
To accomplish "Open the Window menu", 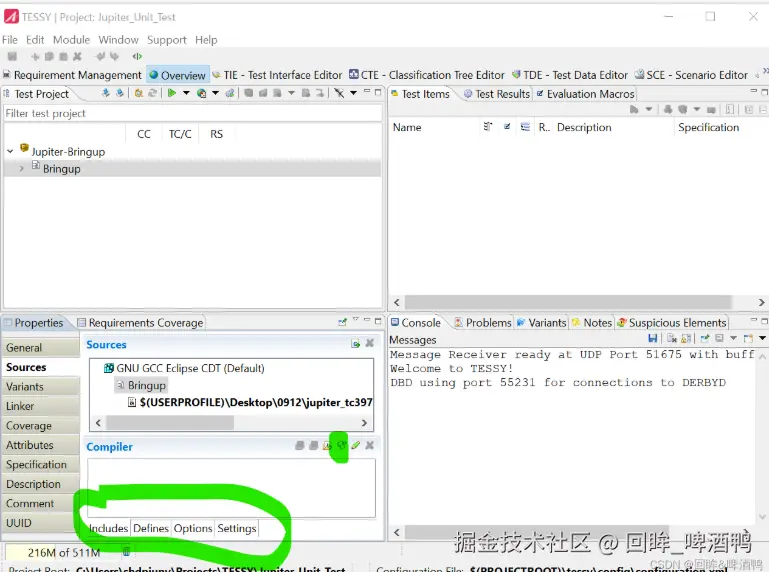I will (x=119, y=40).
